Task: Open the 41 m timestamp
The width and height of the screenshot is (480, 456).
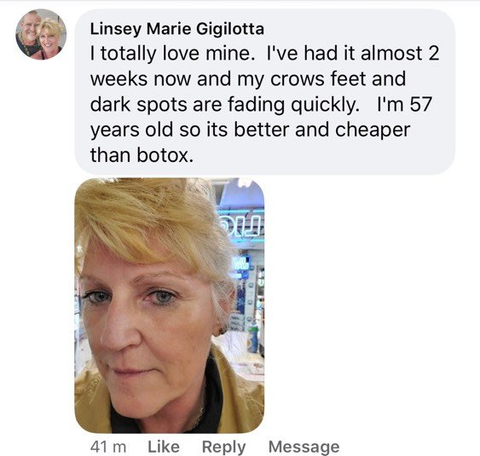Action: coord(108,447)
